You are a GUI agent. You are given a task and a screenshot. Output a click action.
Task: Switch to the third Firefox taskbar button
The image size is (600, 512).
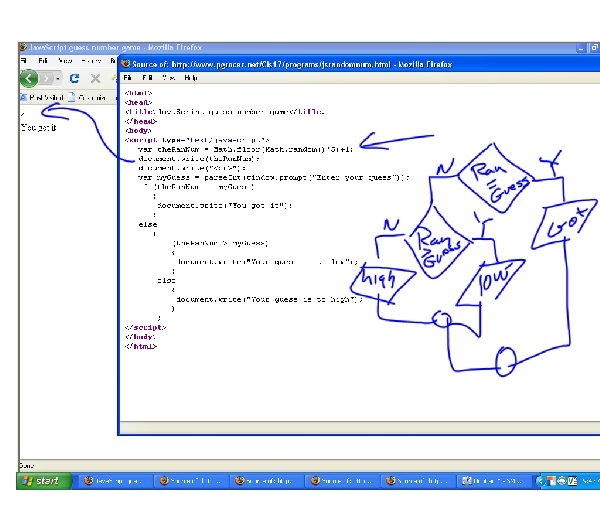[267, 481]
